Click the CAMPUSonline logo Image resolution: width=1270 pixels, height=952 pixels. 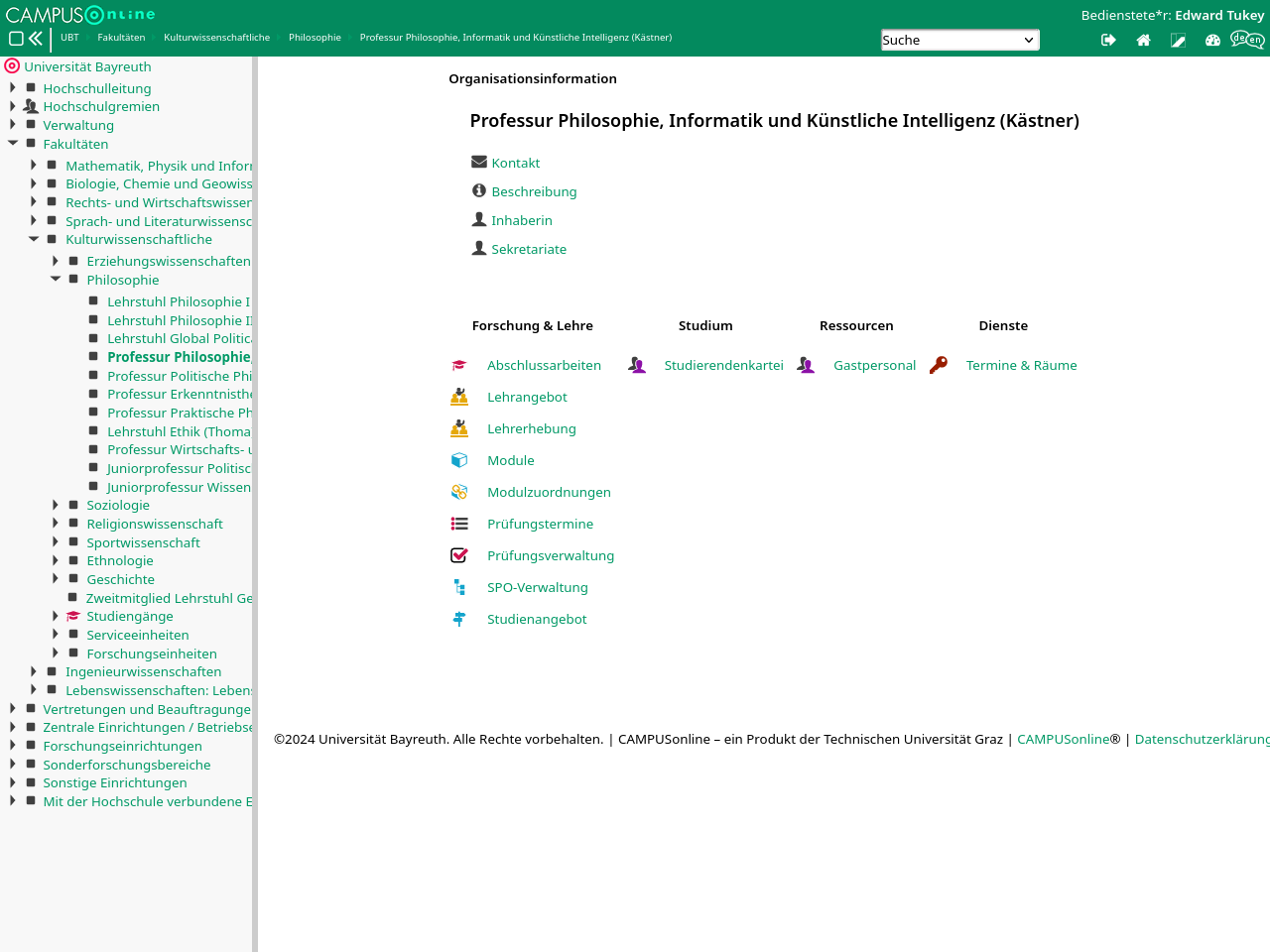click(80, 14)
